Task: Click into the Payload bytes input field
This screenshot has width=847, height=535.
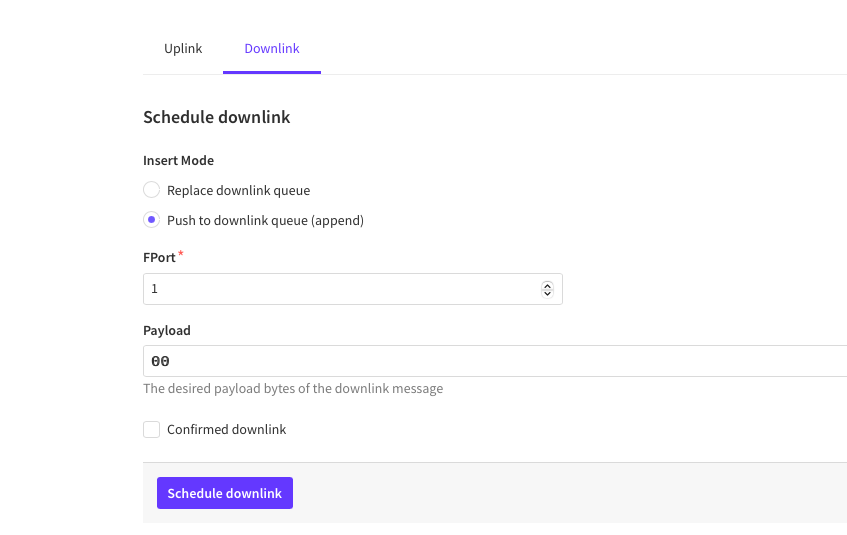Action: 500,361
